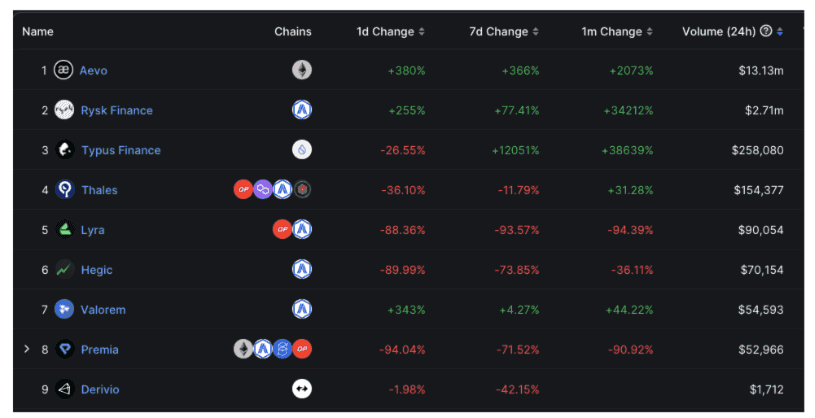Viewport: 815px width, 418px height.
Task: Expand the Premia row chevron
Action: (x=27, y=349)
